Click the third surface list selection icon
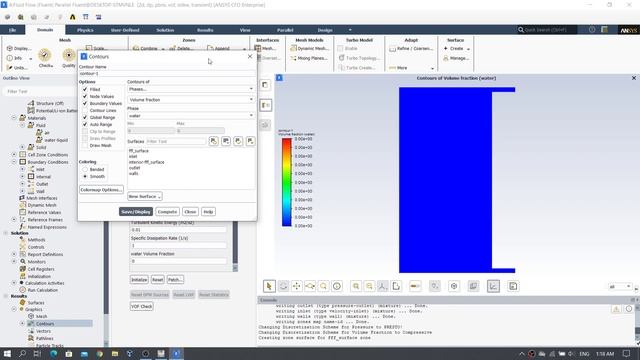640x360 pixels. click(x=238, y=141)
